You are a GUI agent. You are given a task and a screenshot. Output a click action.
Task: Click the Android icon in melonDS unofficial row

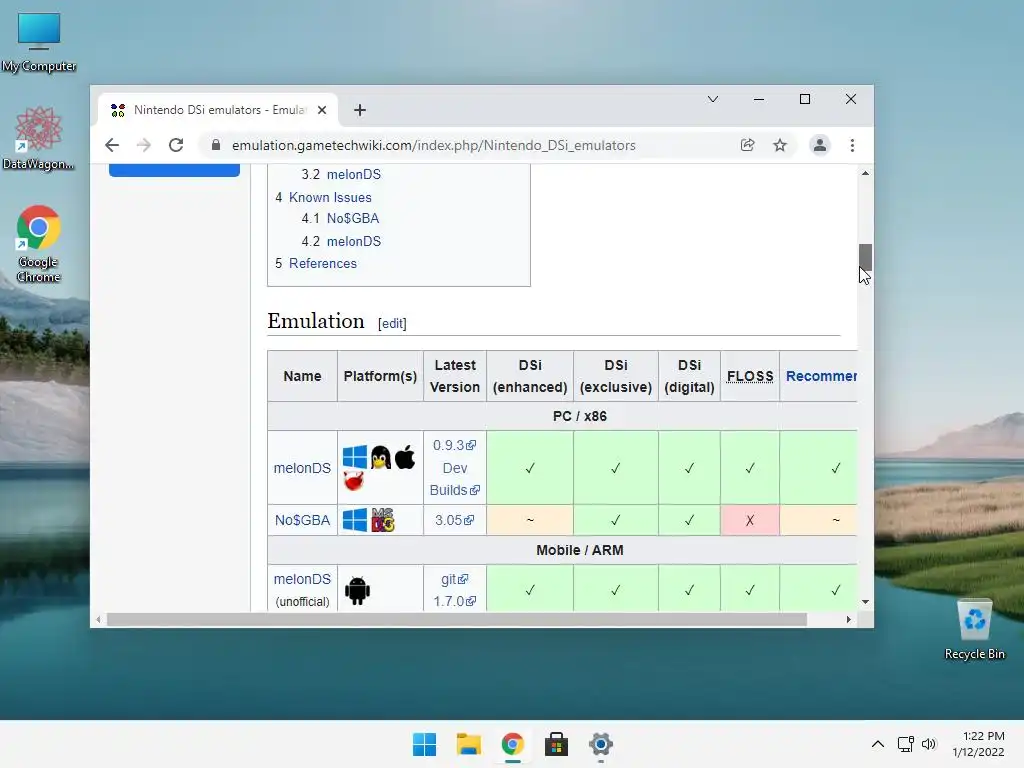tap(357, 590)
